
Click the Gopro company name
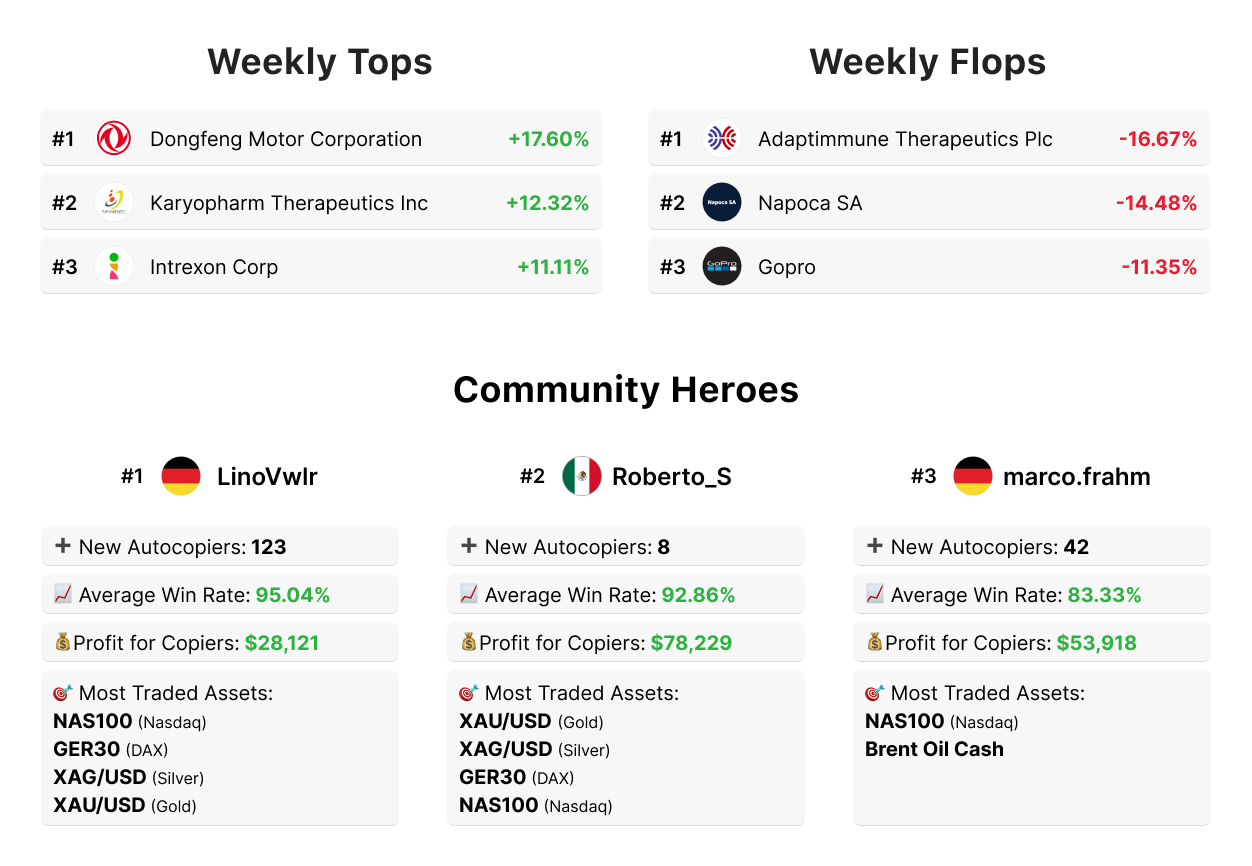click(787, 267)
